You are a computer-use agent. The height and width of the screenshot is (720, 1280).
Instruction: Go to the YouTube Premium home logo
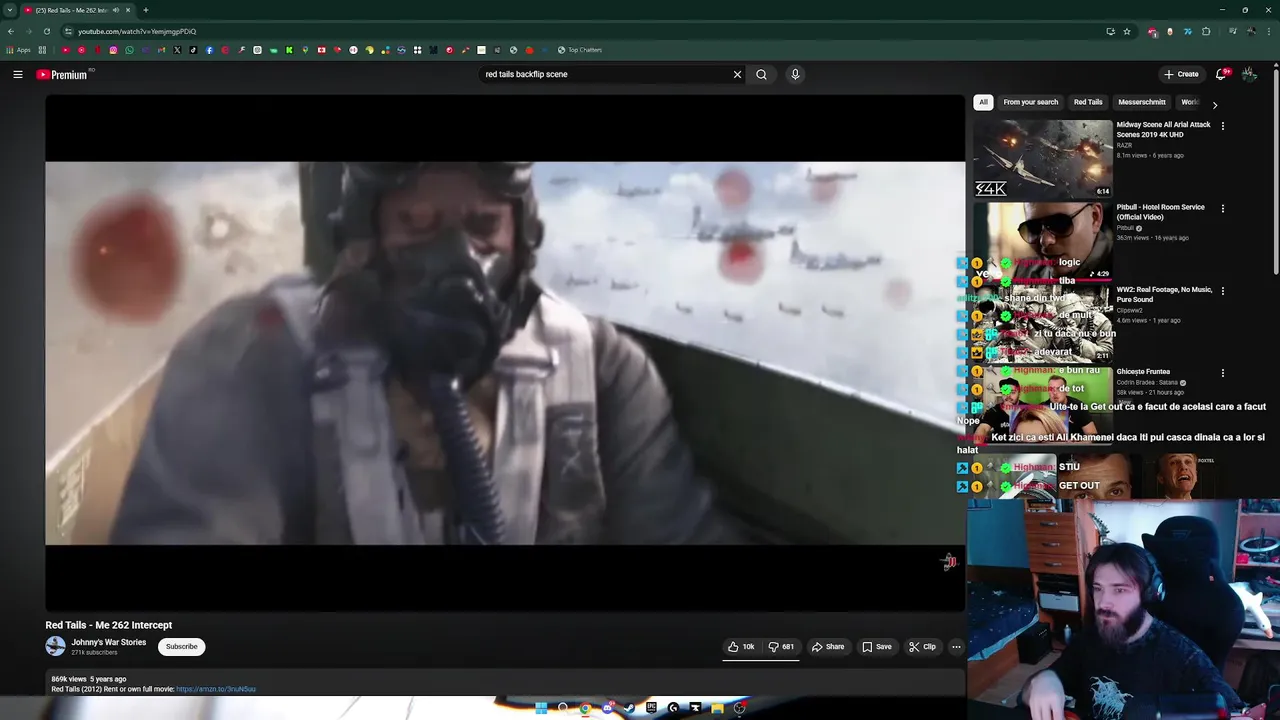tap(64, 74)
